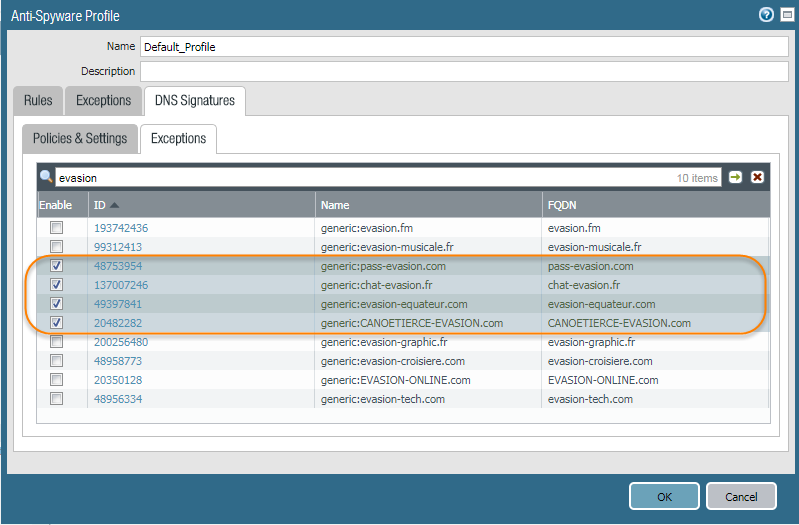799x525 pixels.
Task: Apply the filter with green arrow icon
Action: pyautogui.click(x=736, y=177)
